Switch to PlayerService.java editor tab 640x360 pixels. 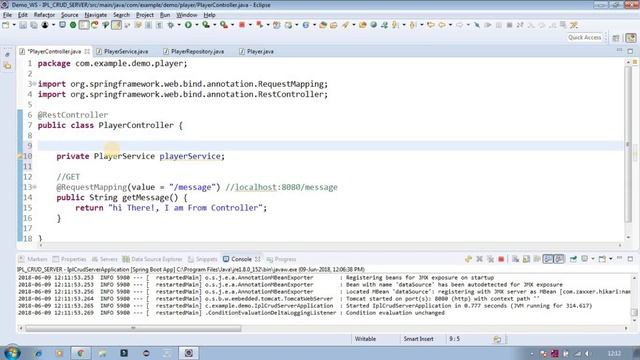pyautogui.click(x=122, y=51)
